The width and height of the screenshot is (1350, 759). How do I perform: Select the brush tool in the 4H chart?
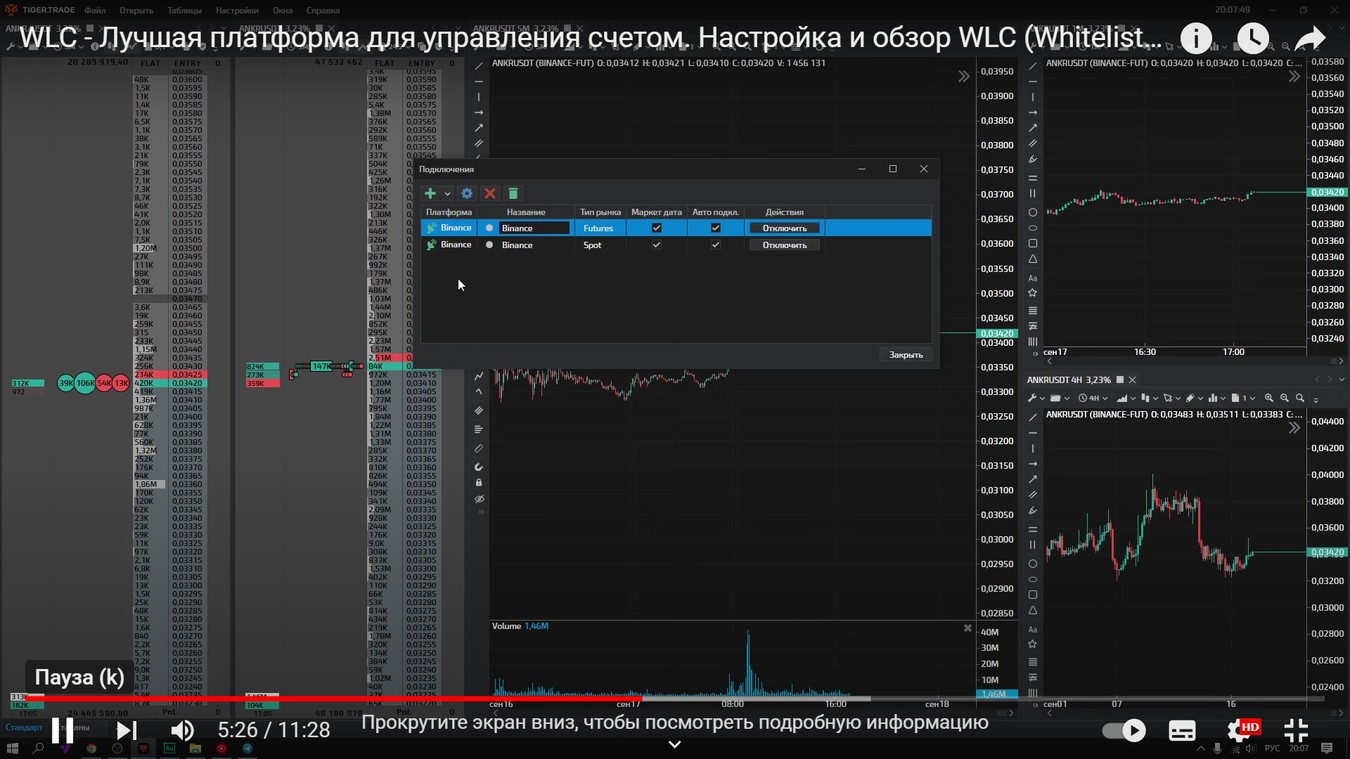(x=1033, y=510)
